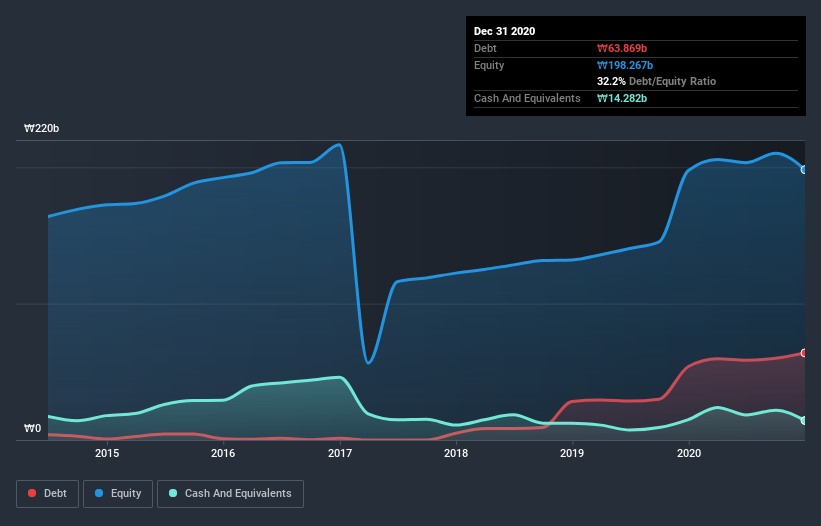The image size is (821, 526).
Task: Click the ₩0 y-axis label
Action: click(32, 428)
